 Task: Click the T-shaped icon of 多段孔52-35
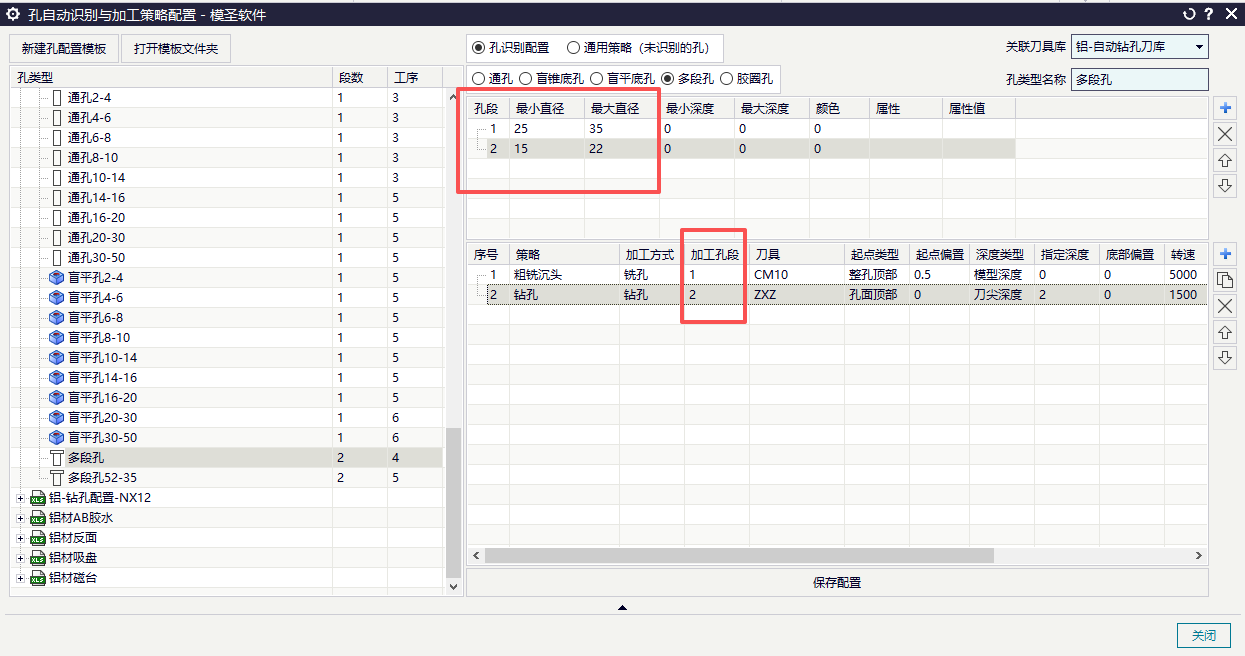click(x=57, y=477)
